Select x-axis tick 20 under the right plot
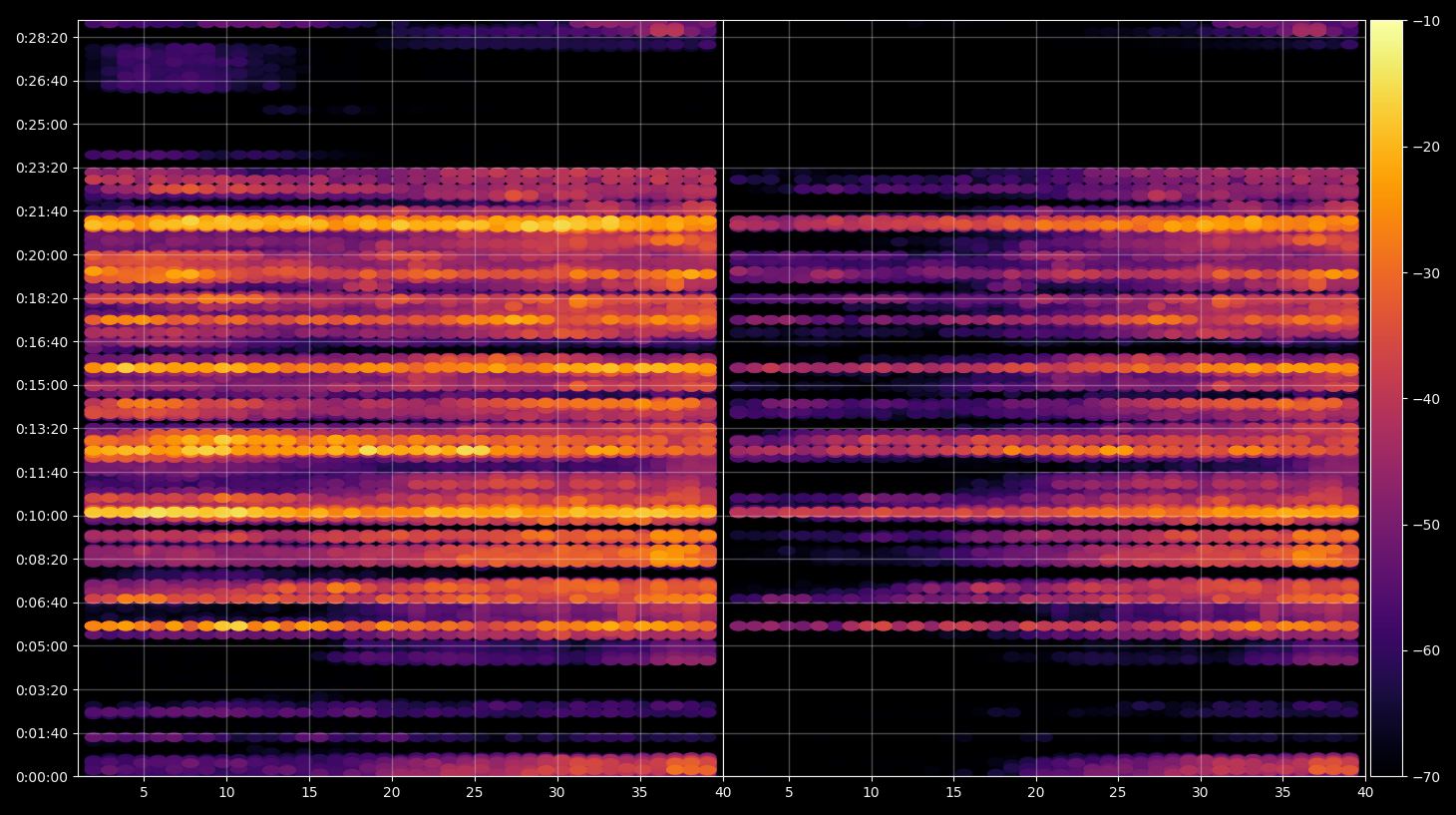This screenshot has width=1456, height=815. tap(1036, 793)
